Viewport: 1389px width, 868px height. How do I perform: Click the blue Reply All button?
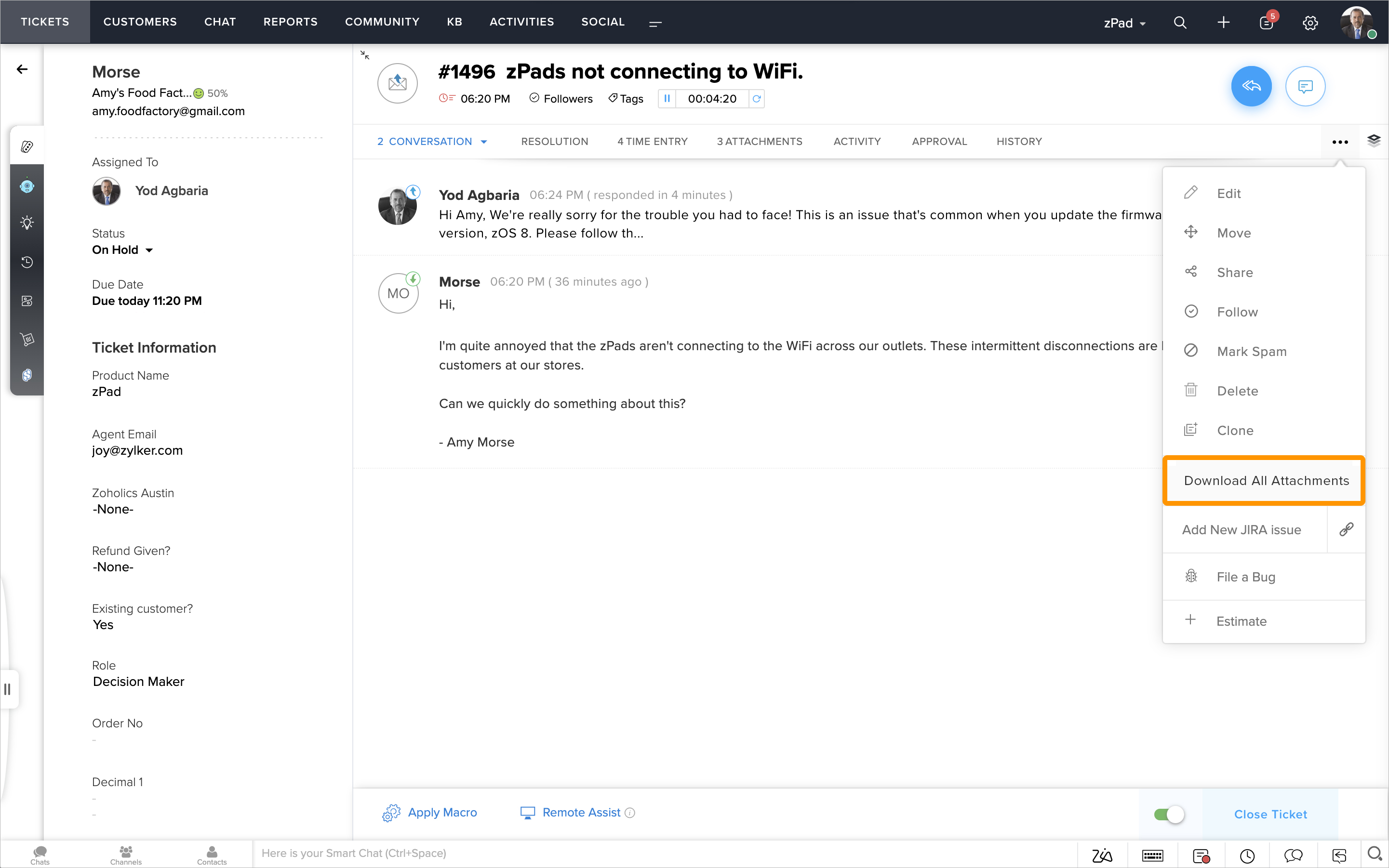(x=1251, y=86)
